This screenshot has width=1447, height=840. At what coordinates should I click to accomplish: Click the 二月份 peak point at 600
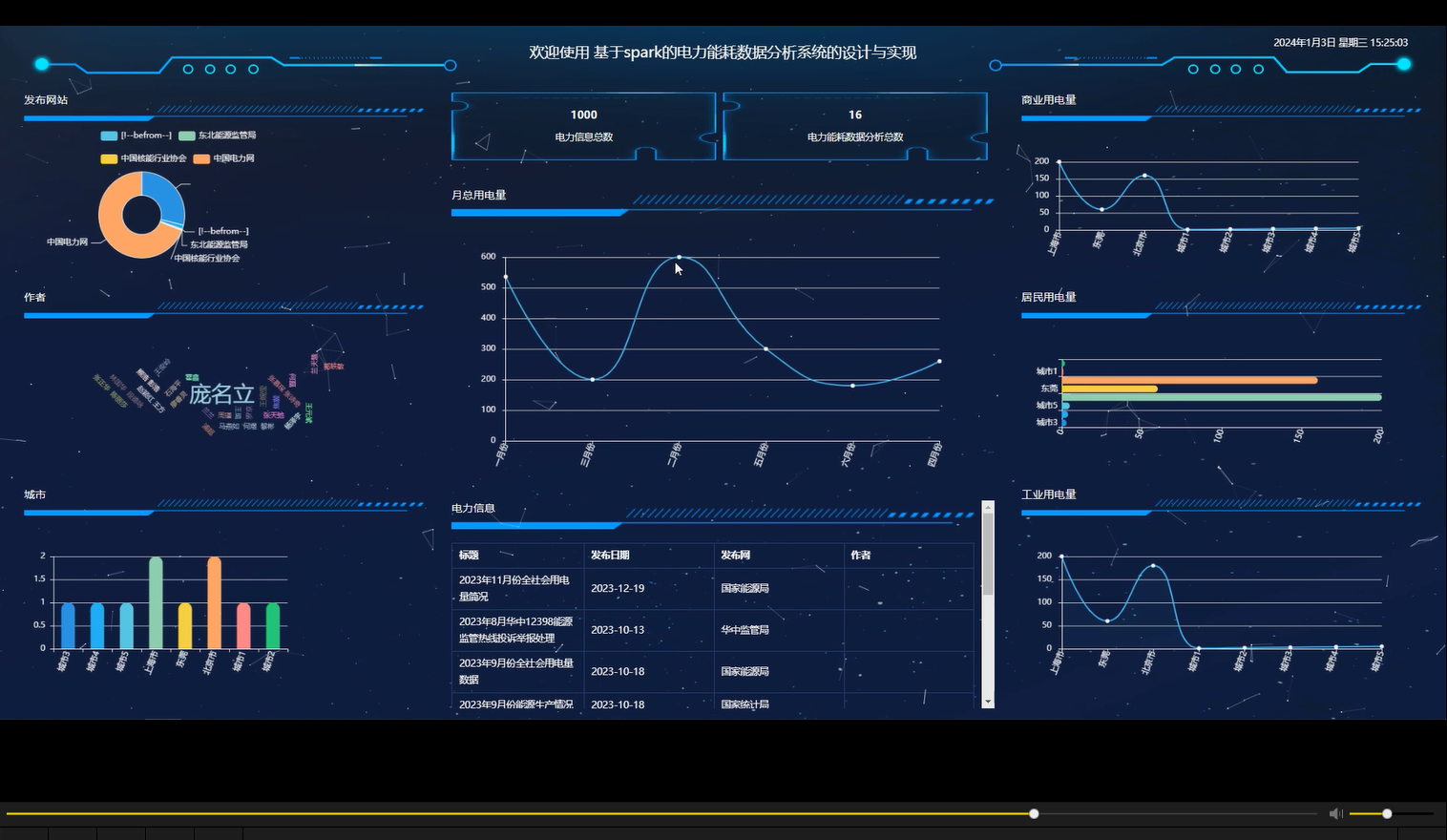tap(679, 257)
